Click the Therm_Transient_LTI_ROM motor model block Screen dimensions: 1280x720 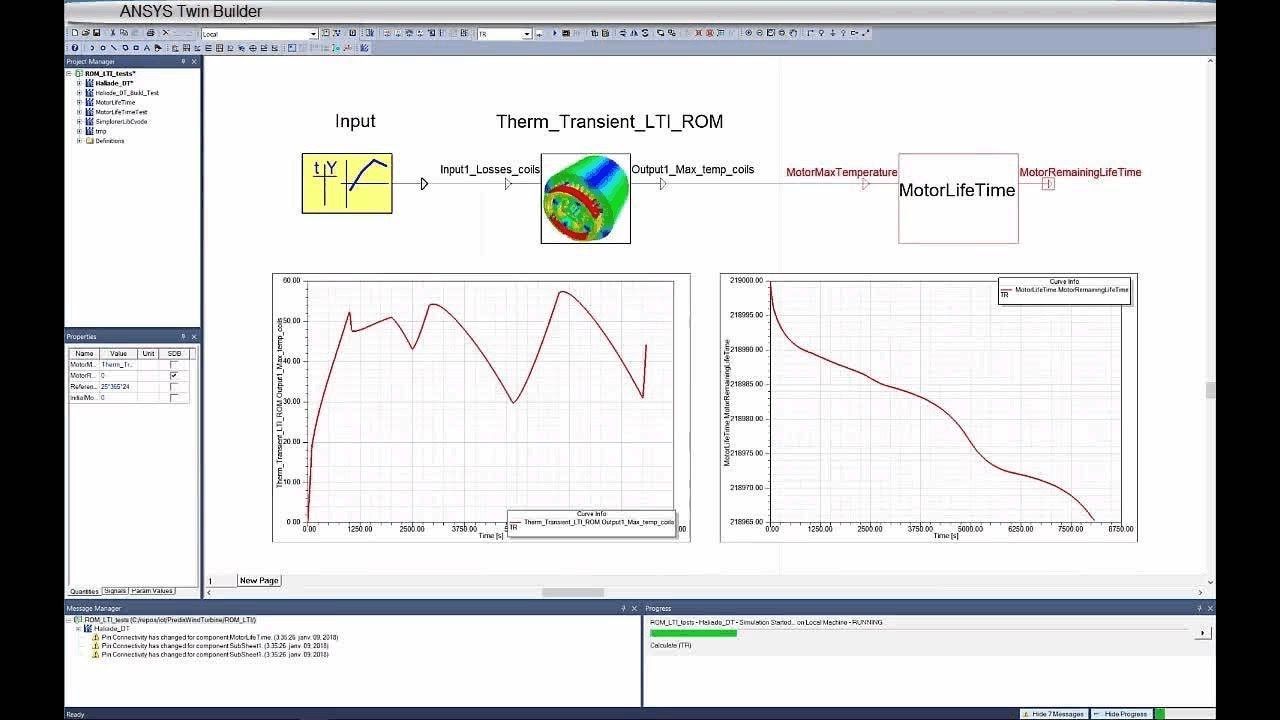(586, 198)
